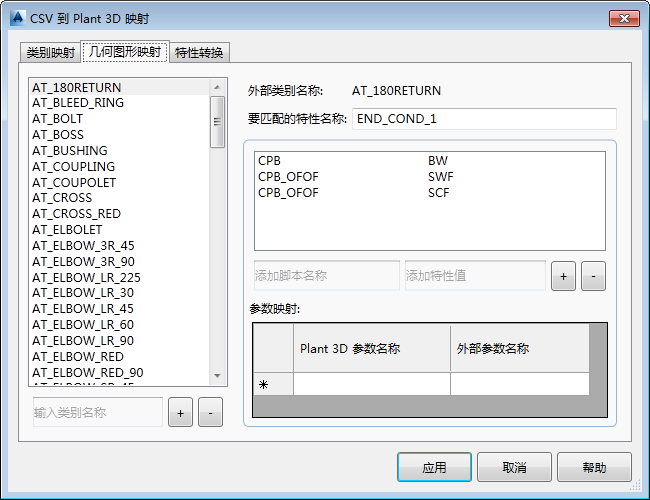The image size is (650, 500).
Task: Click the 要匹配的特性名称 field END_COND_1
Action: [x=484, y=119]
